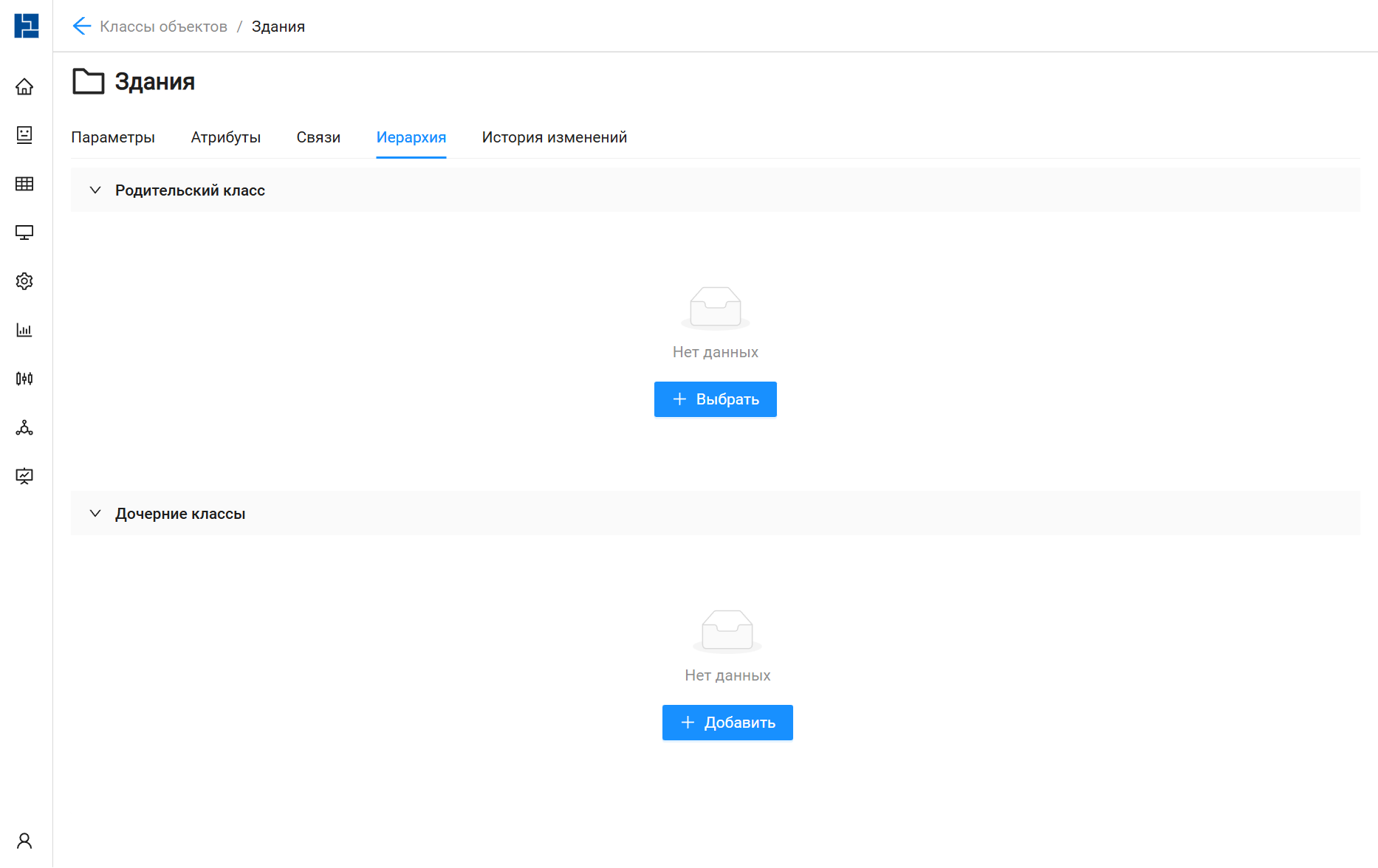Open the settings gear sidebar icon

pyautogui.click(x=24, y=281)
